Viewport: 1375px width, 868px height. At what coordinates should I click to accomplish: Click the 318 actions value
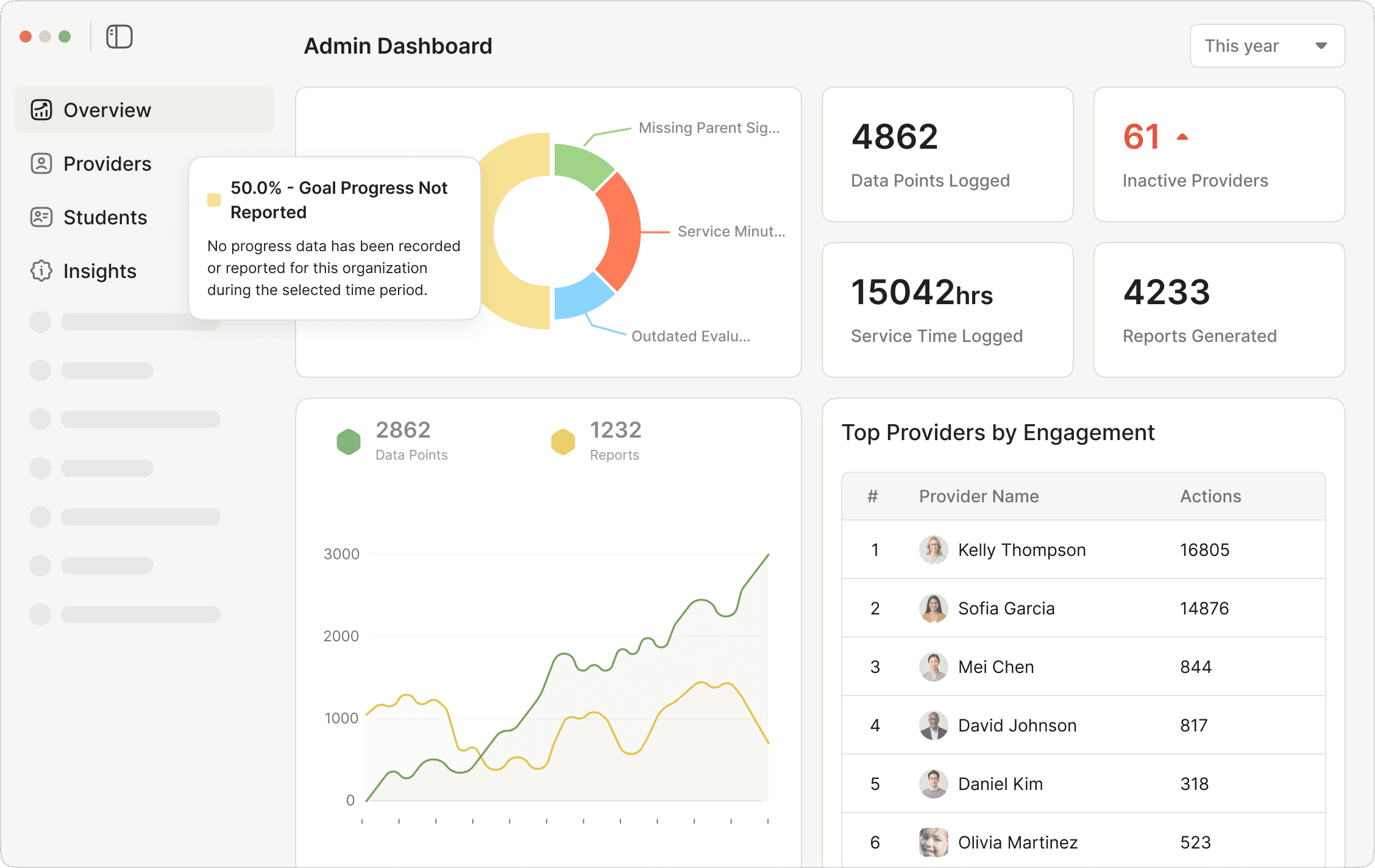[x=1195, y=784]
